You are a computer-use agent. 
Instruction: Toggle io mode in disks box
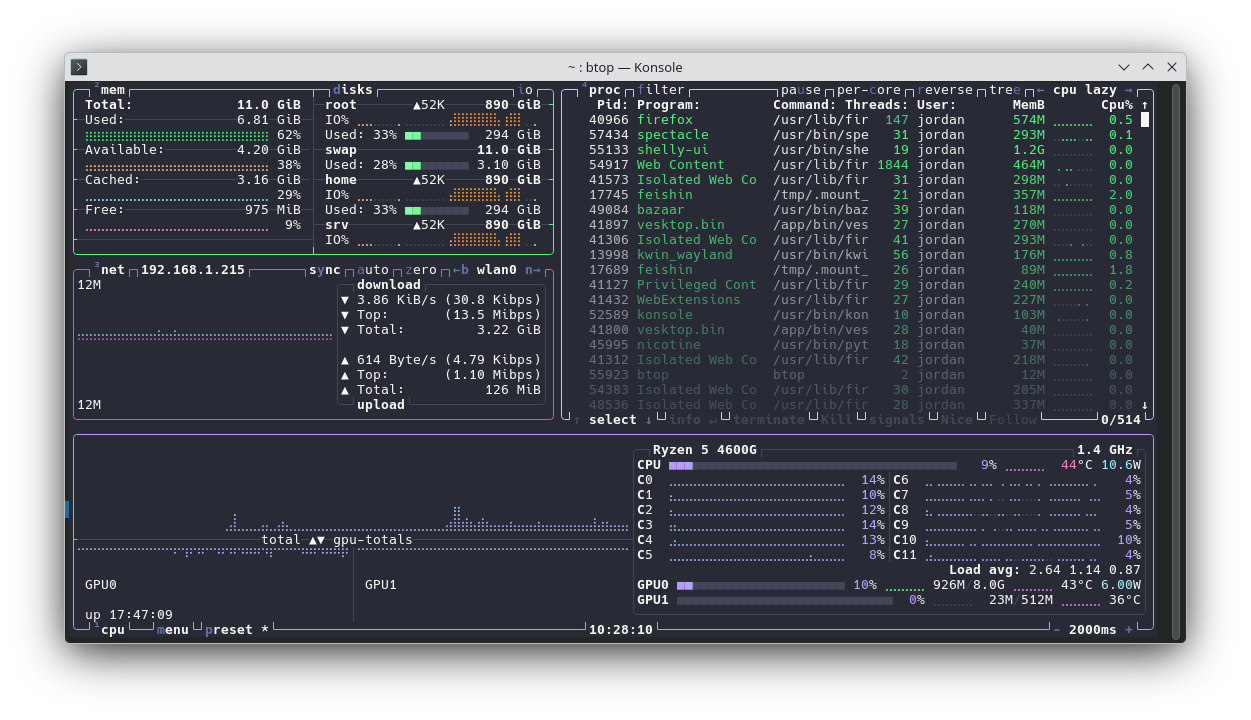[525, 90]
